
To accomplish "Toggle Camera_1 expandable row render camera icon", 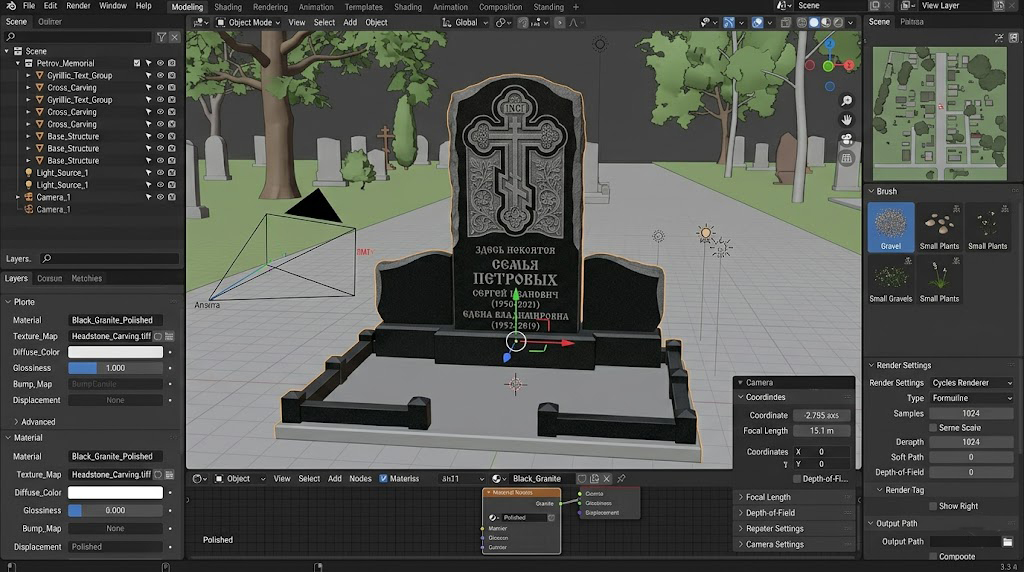I will (172, 197).
